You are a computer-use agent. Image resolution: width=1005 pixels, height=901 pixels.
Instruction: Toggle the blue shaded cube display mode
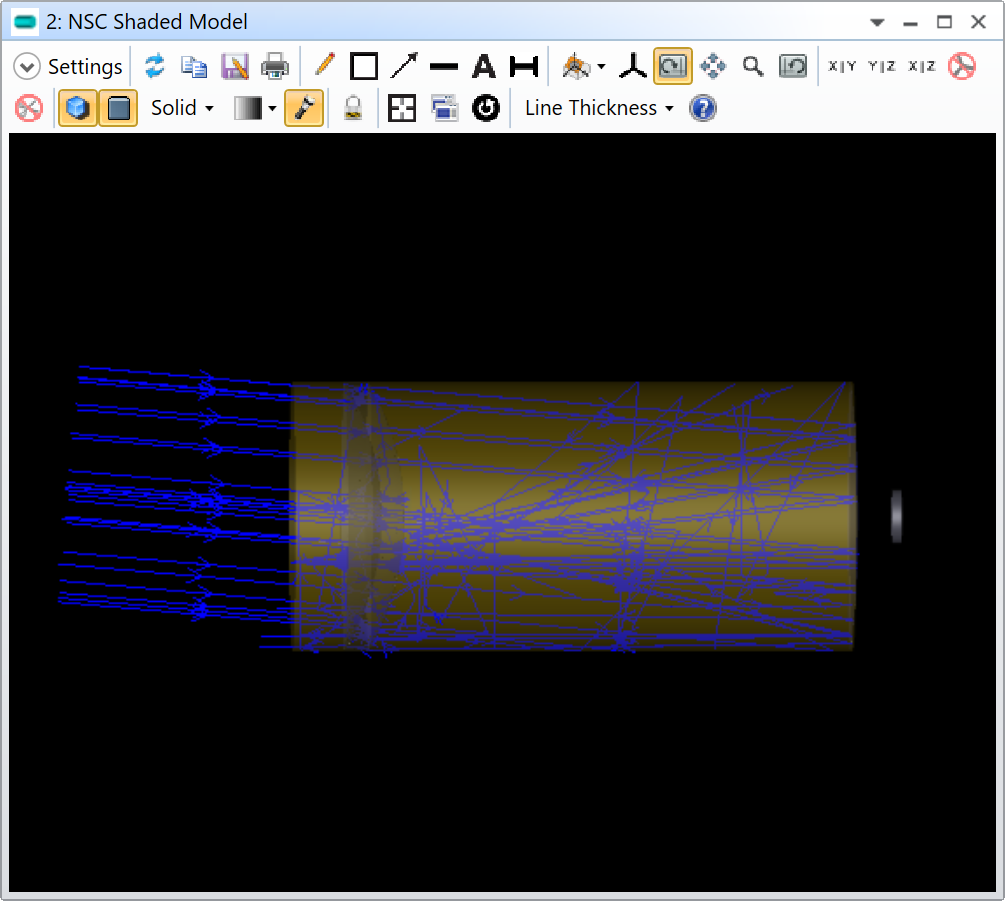pos(78,108)
